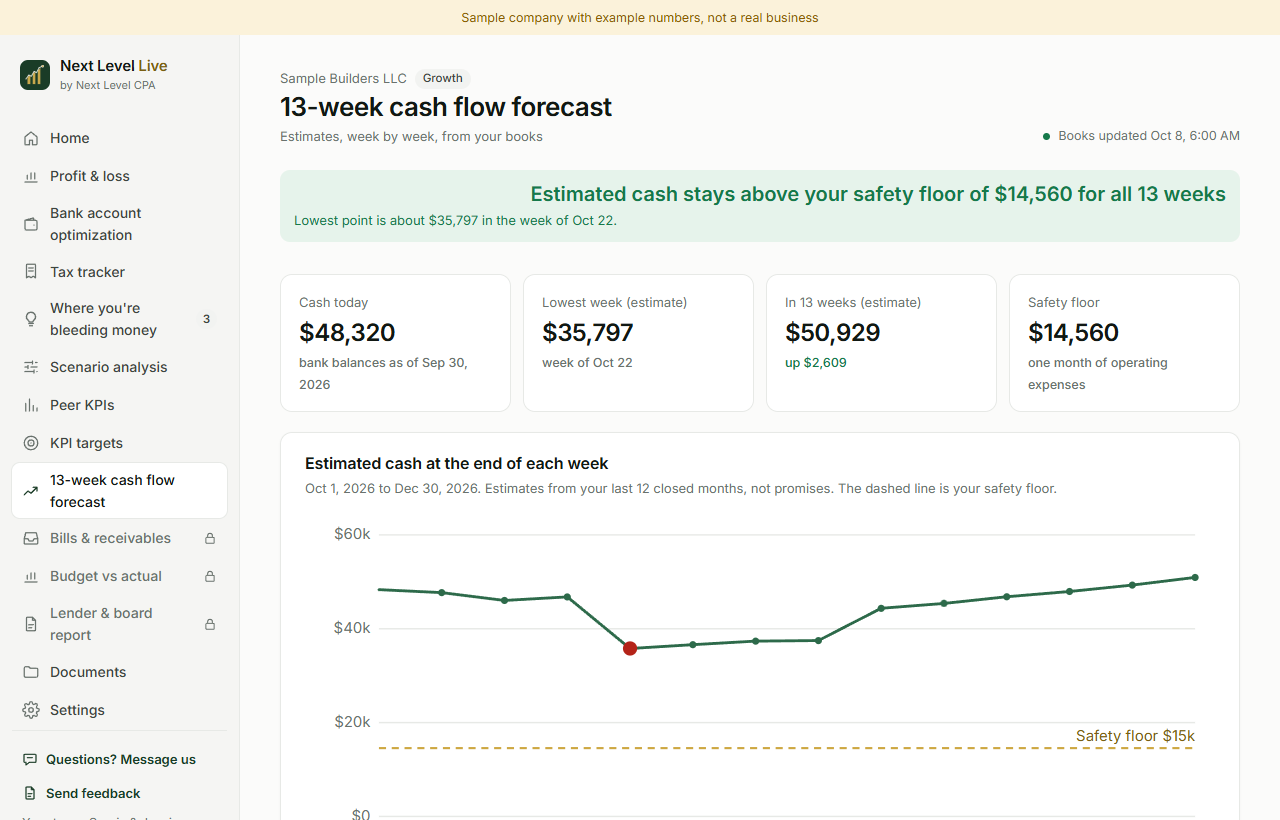Image resolution: width=1280 pixels, height=820 pixels.
Task: Click the Settings gear icon
Action: pos(31,710)
